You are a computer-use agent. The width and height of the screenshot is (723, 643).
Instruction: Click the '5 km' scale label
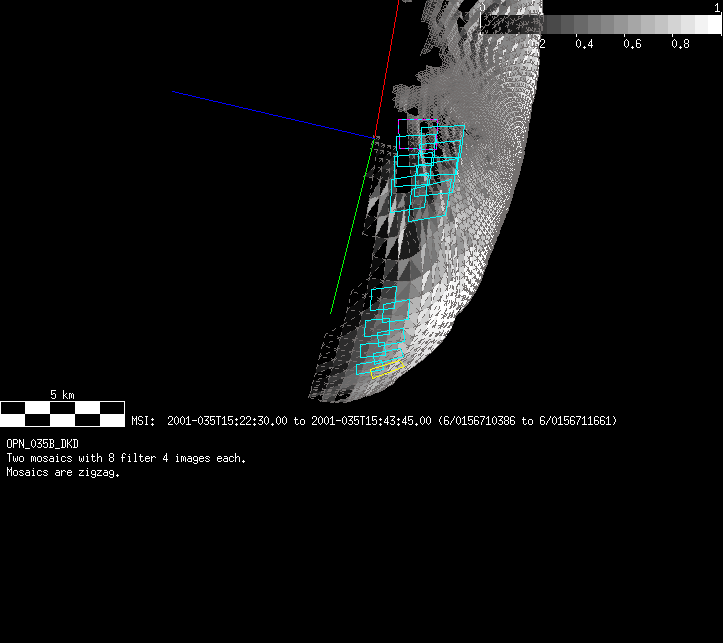[x=62, y=395]
